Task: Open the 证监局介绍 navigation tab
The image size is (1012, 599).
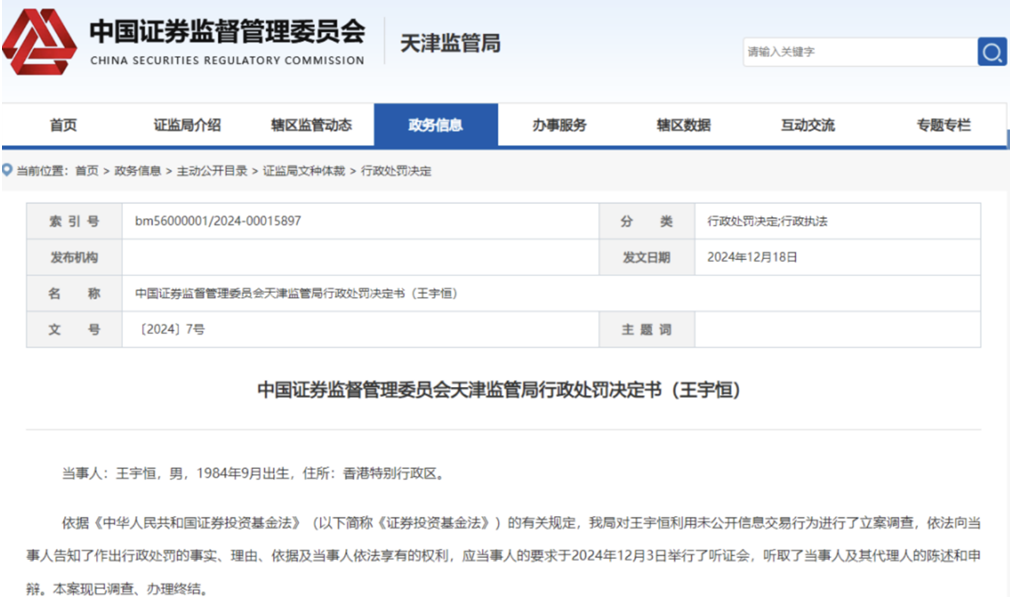Action: point(187,125)
